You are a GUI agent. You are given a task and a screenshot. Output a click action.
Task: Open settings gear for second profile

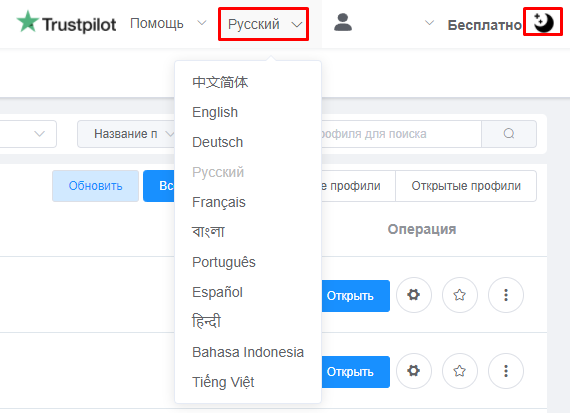[414, 371]
